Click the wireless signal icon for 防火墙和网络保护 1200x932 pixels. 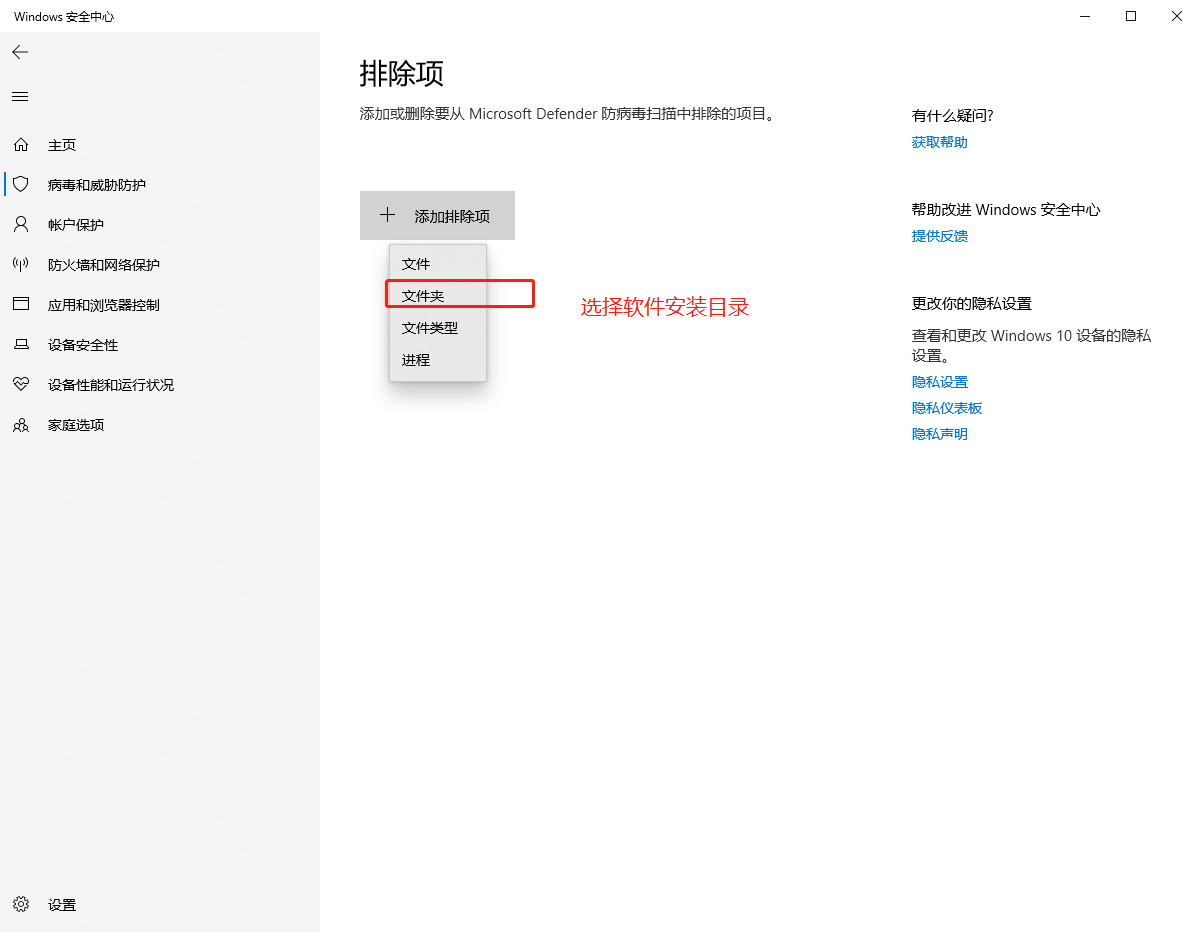pyautogui.click(x=21, y=265)
